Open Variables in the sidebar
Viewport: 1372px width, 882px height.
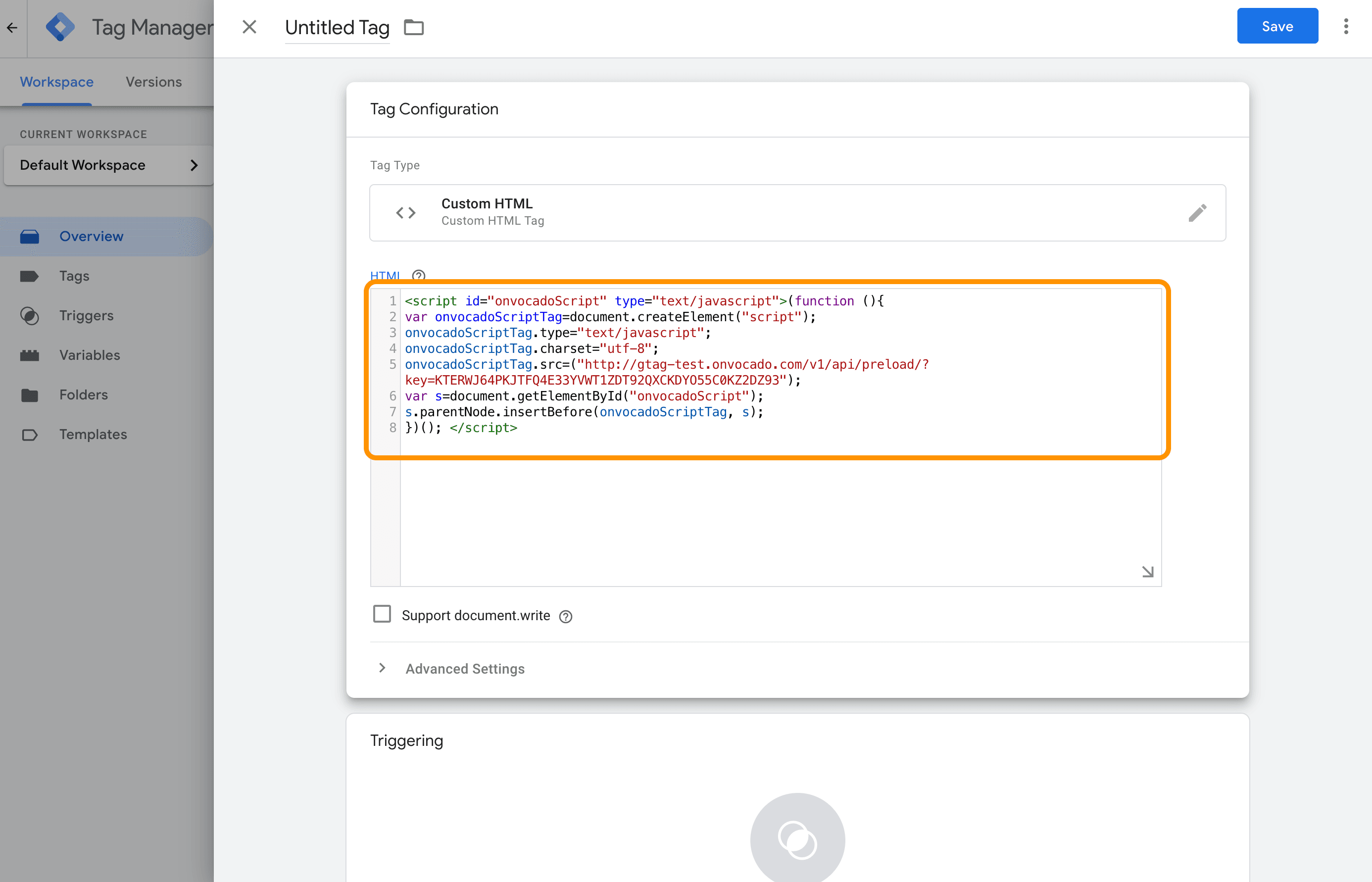(90, 355)
